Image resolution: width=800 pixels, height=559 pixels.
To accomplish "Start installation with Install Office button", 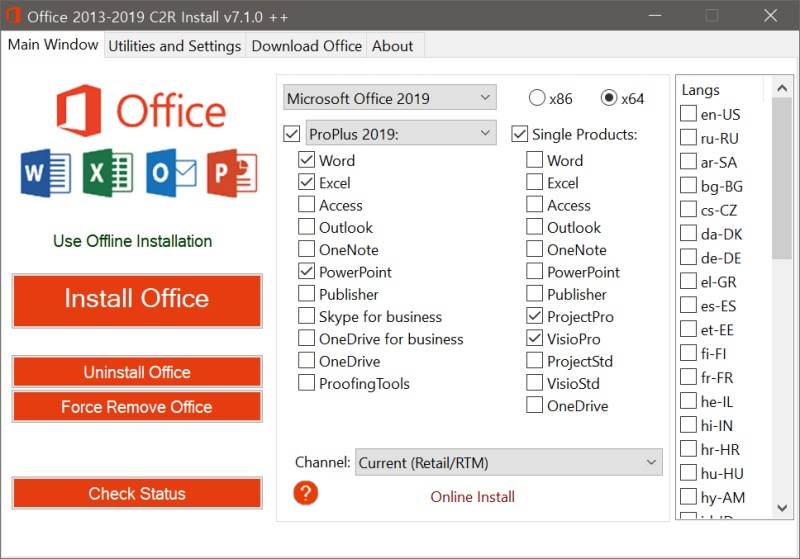I will (x=137, y=300).
